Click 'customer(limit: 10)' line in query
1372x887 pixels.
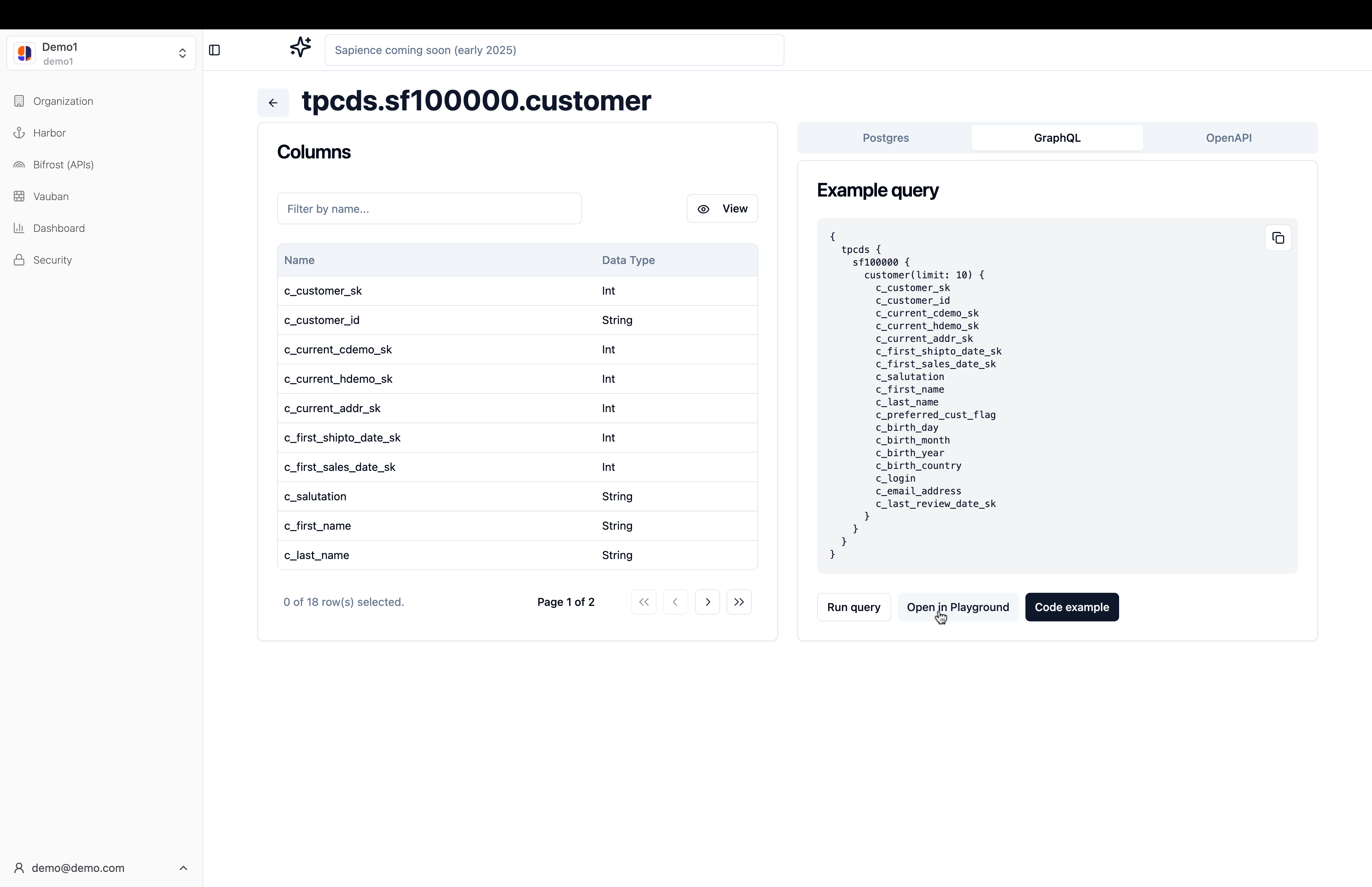(x=924, y=275)
